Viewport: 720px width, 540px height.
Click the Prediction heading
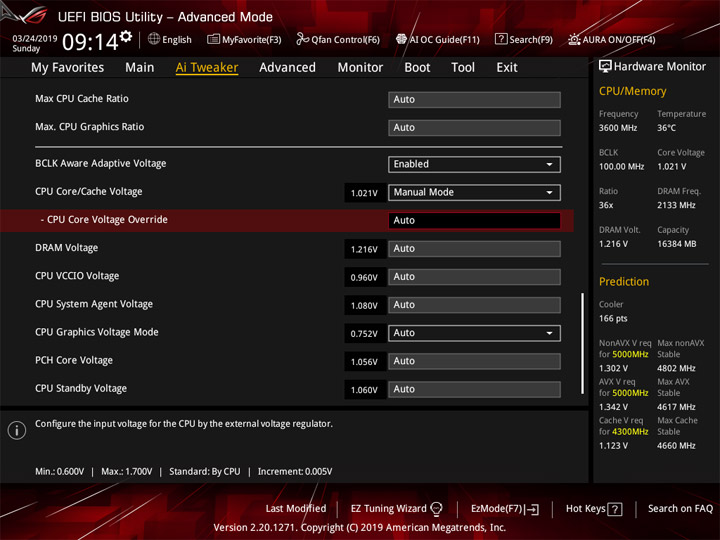[624, 281]
